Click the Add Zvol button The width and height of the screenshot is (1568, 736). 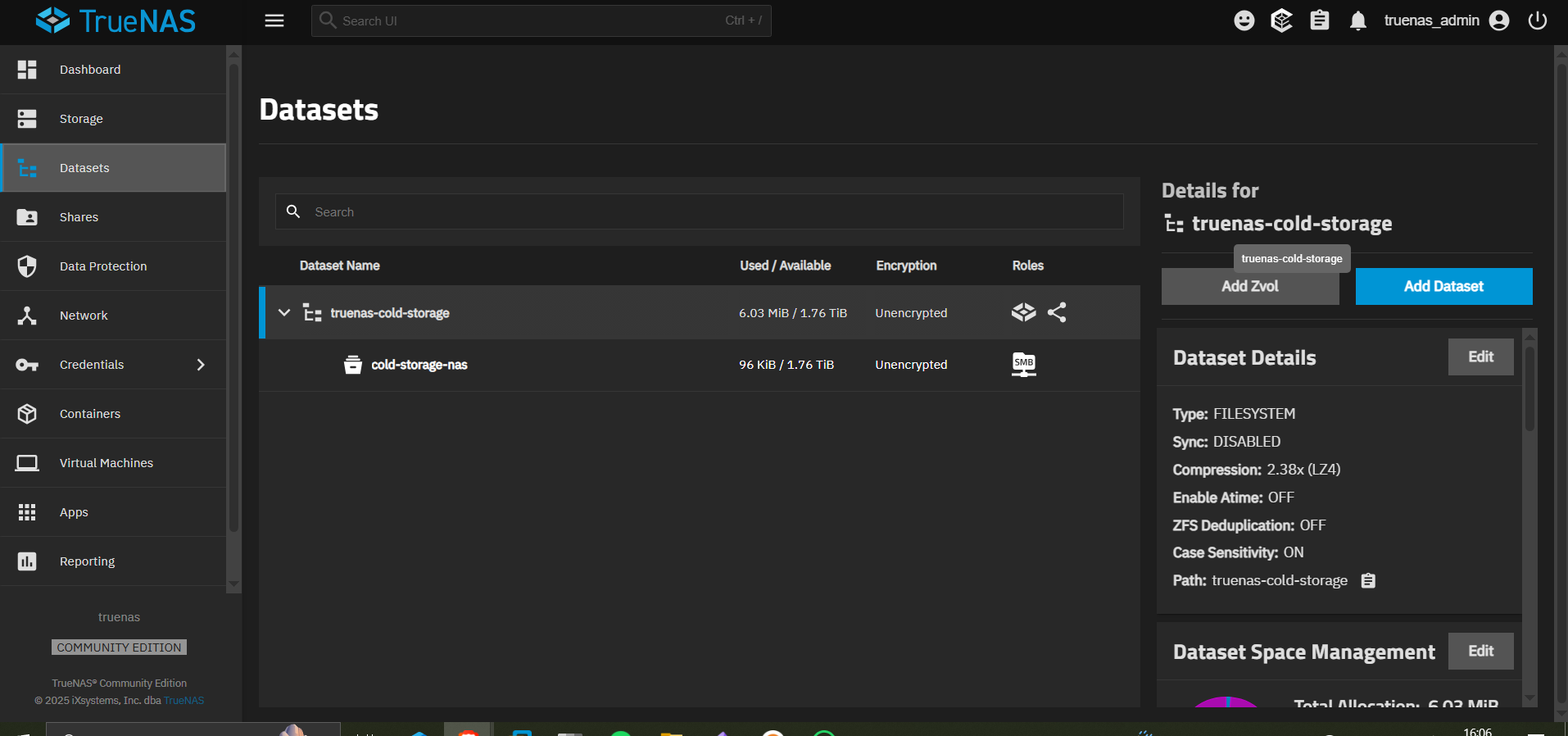[1250, 286]
